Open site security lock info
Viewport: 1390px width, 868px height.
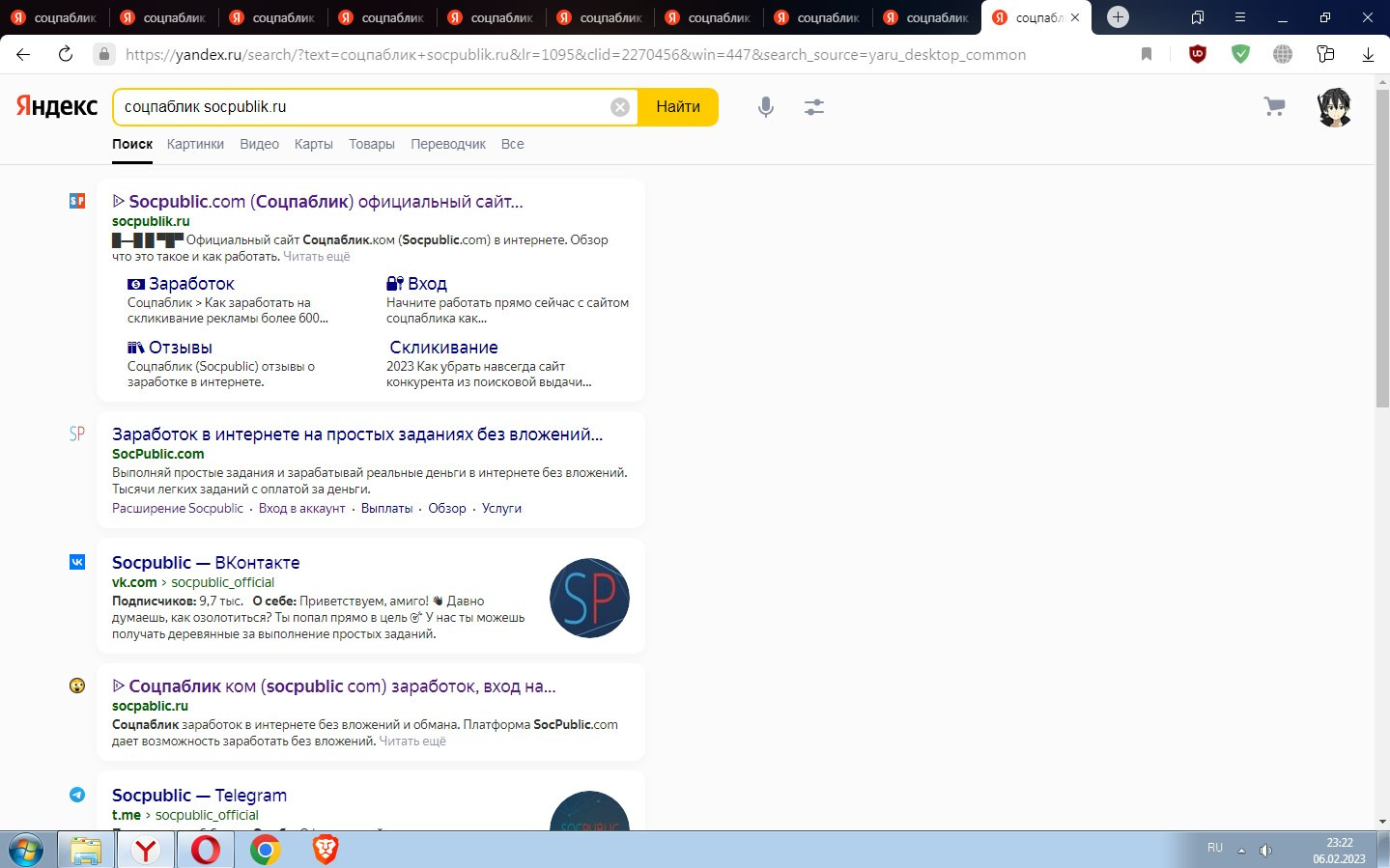104,54
